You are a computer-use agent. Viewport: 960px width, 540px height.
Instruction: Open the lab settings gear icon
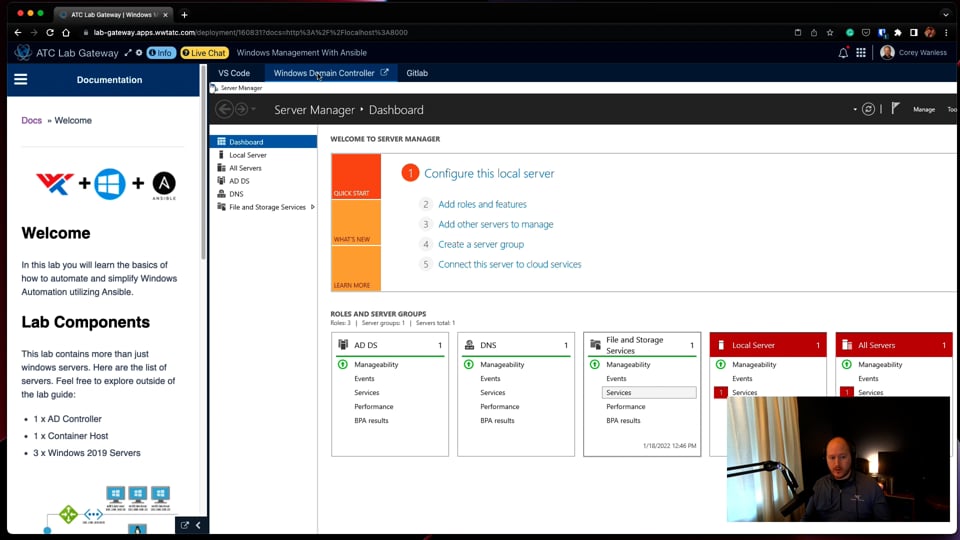tap(139, 53)
